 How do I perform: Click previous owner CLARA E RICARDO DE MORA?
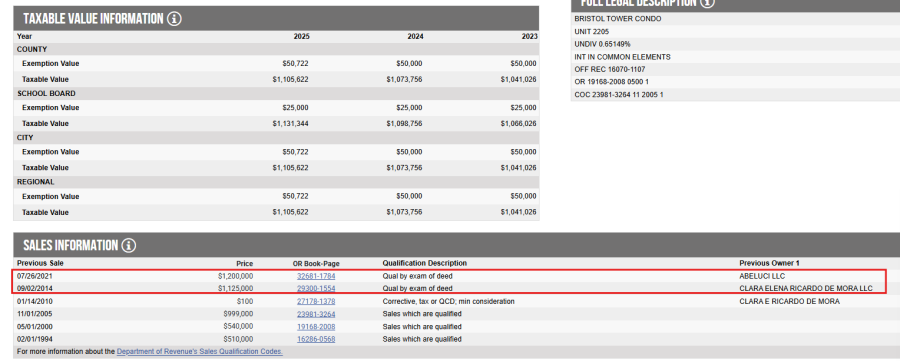click(x=789, y=301)
